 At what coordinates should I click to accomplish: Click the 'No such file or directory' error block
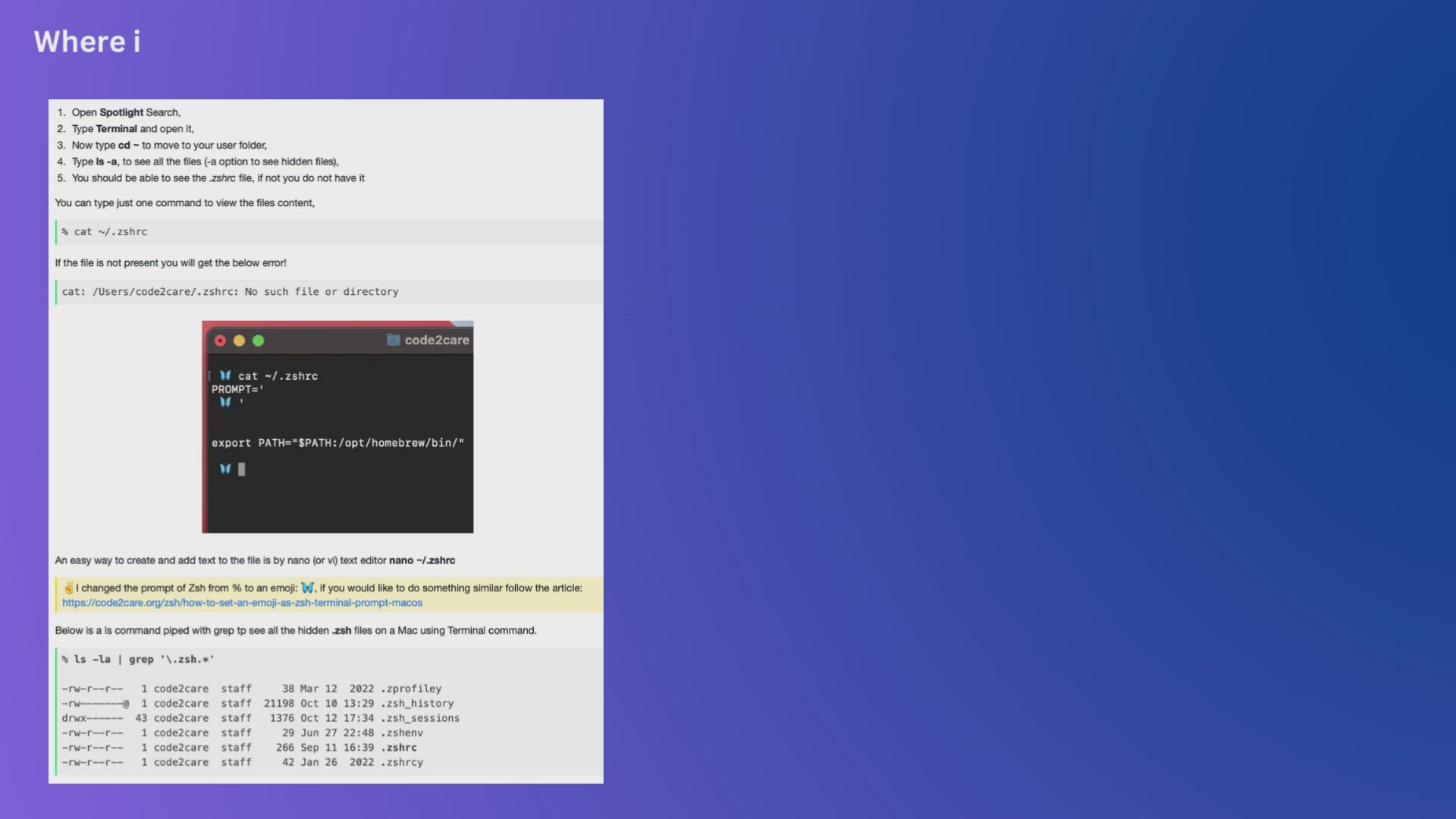coord(230,292)
